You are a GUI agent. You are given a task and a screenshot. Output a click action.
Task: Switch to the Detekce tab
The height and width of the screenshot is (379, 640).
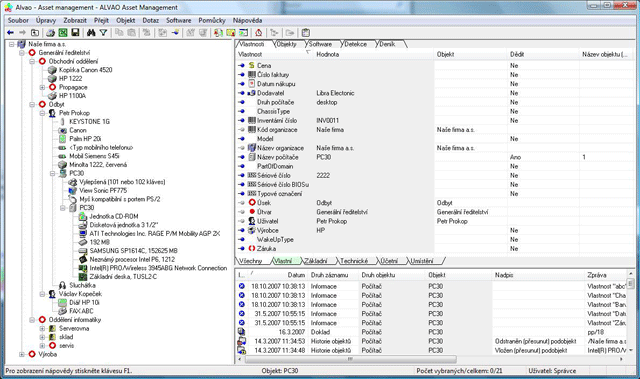point(356,44)
